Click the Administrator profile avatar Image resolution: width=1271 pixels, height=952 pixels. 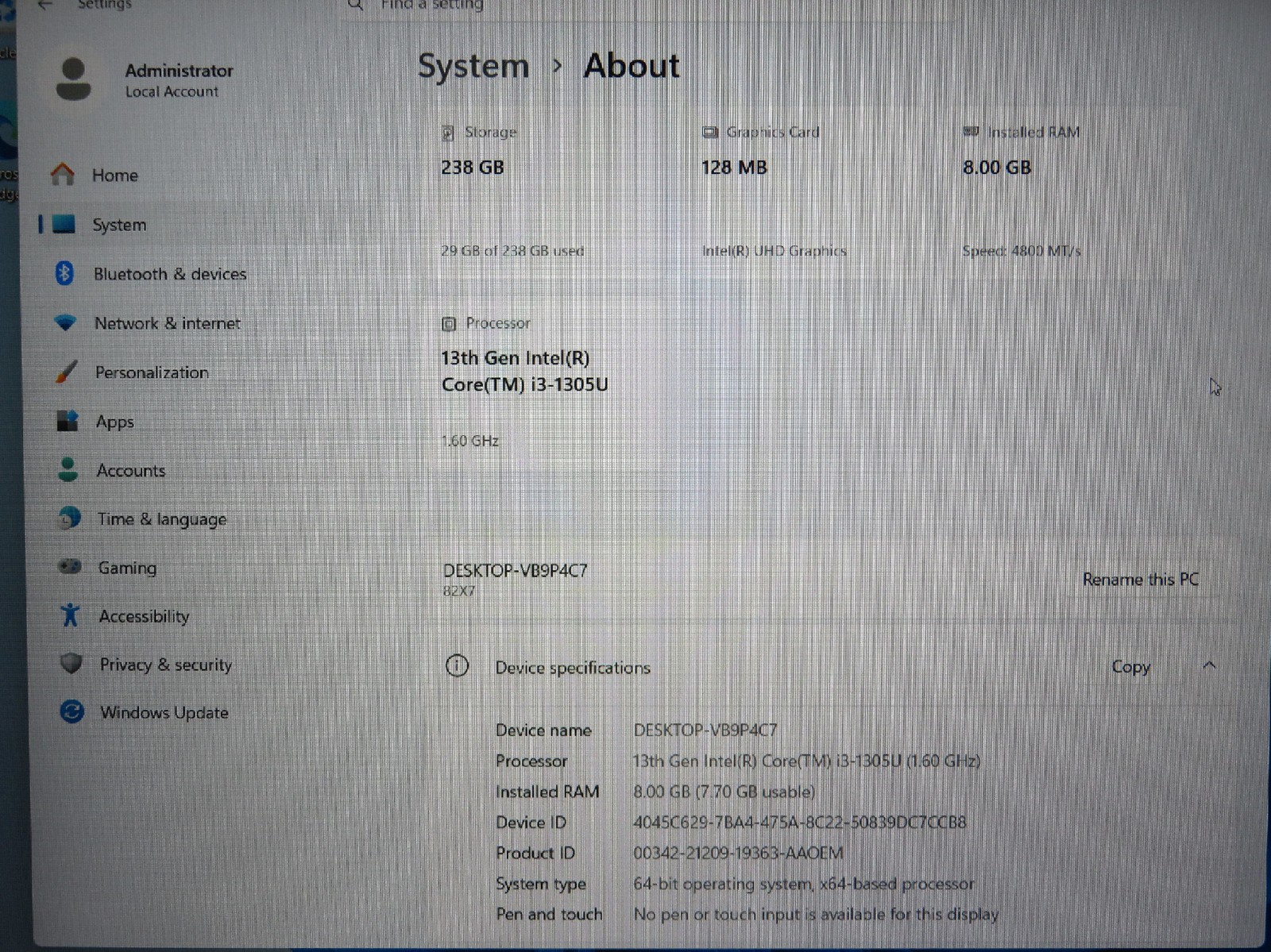click(x=74, y=79)
